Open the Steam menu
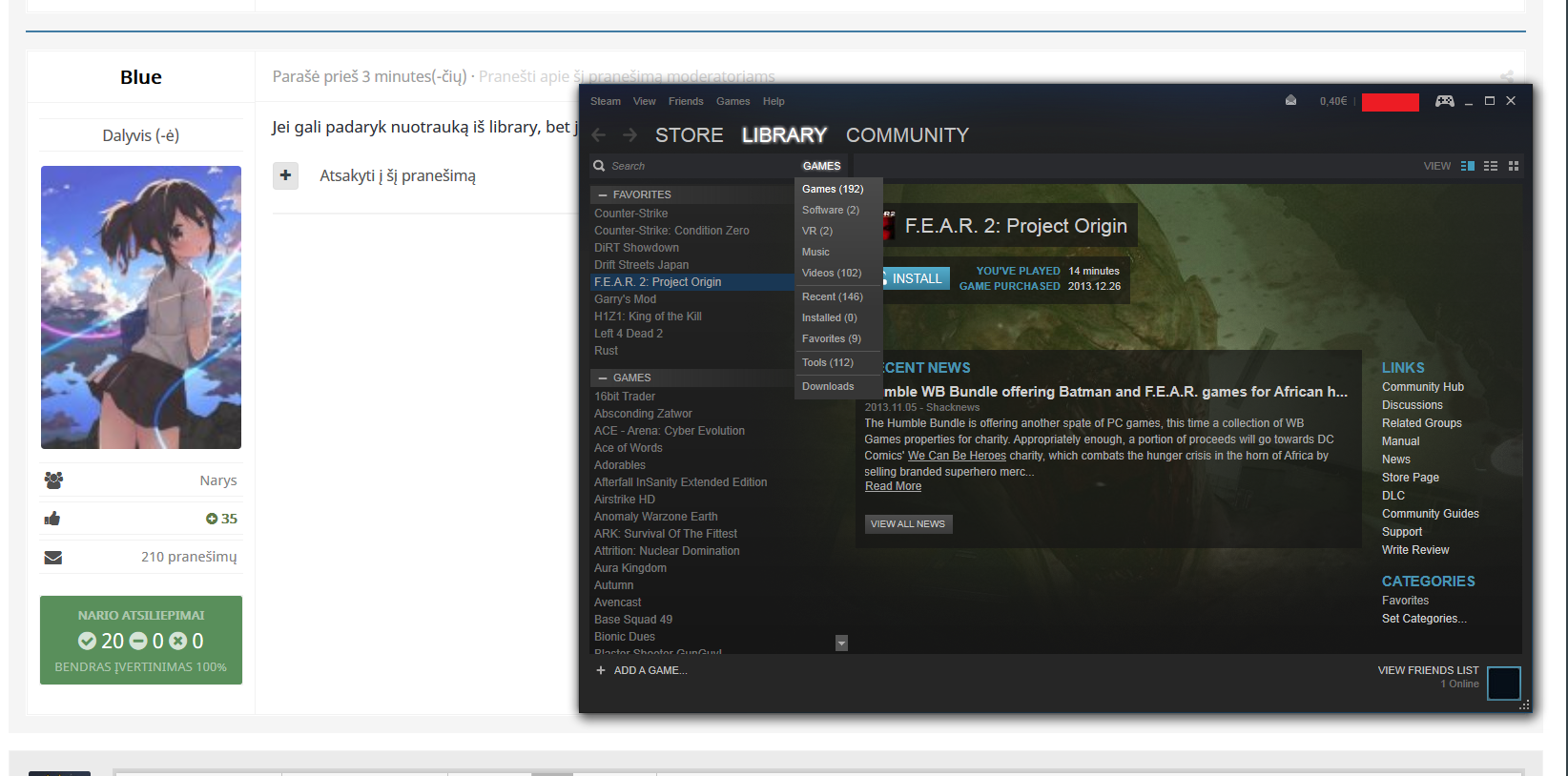1568x776 pixels. click(606, 101)
